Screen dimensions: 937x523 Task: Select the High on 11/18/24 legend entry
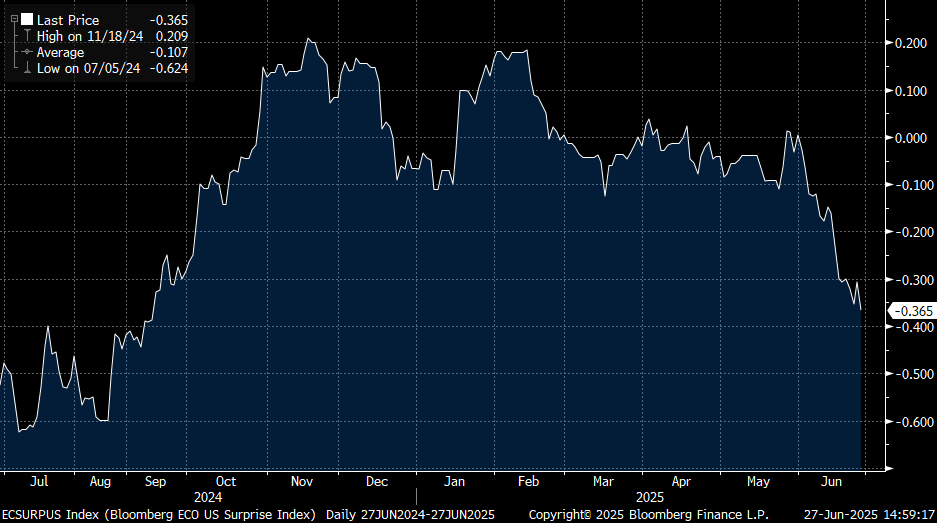[x=84, y=36]
